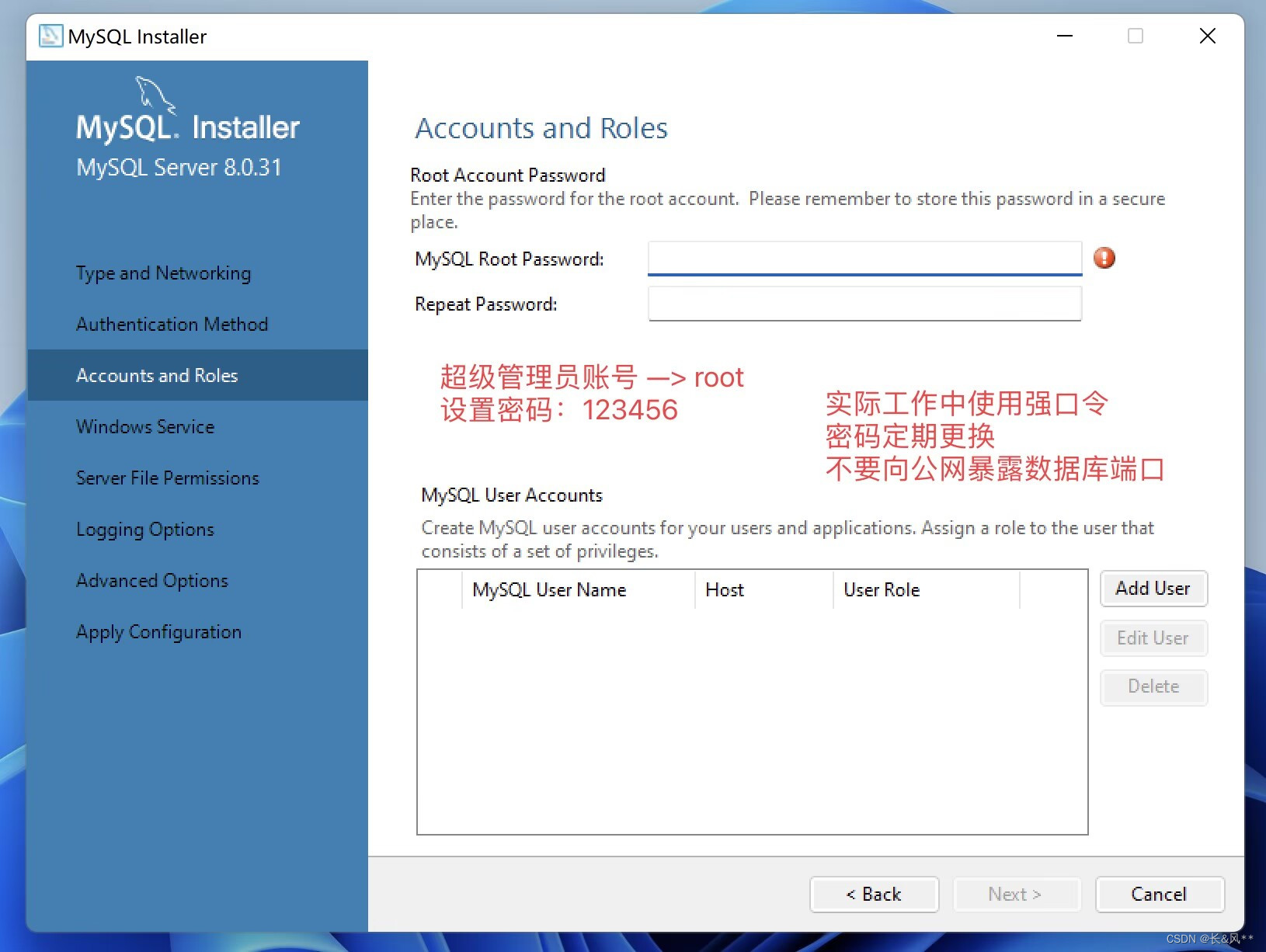Click the MySQL User Accounts label
Screen dimensions: 1266x952
coord(512,495)
